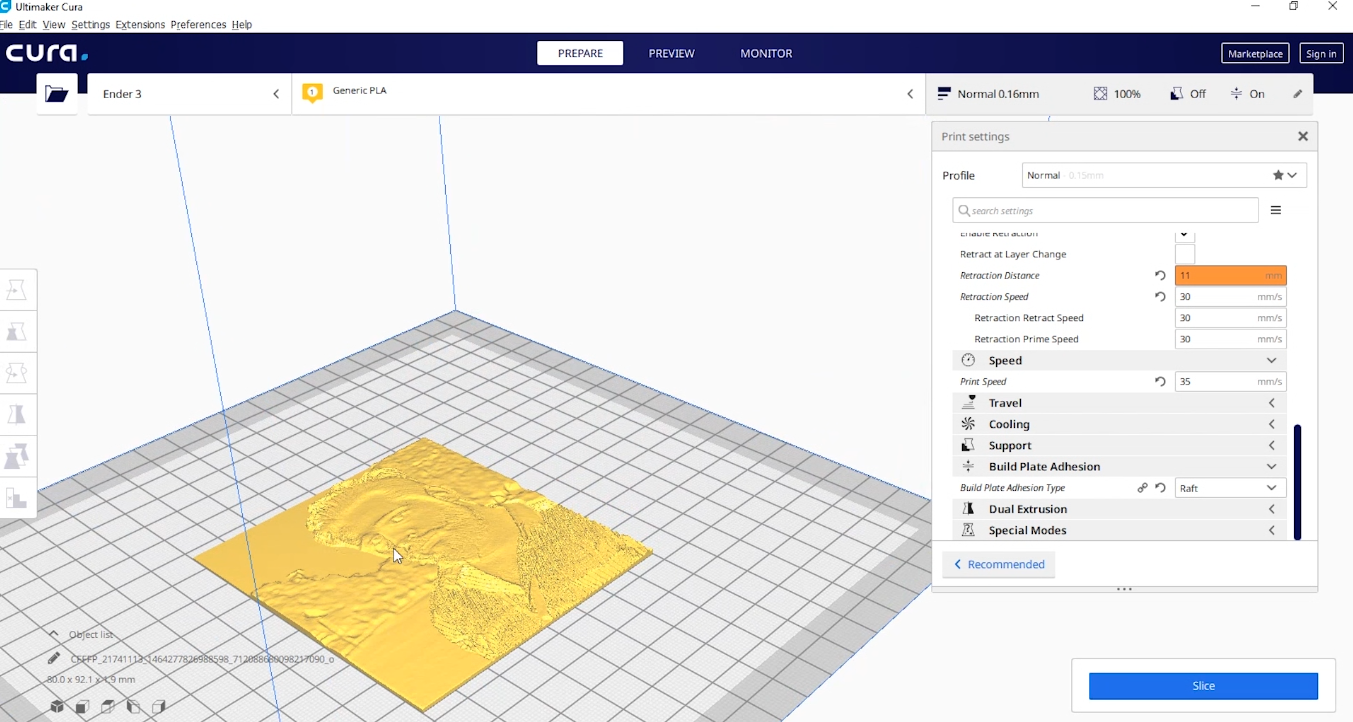Click the Retraction Retract Speed field
The image size is (1353, 722).
click(x=1230, y=318)
